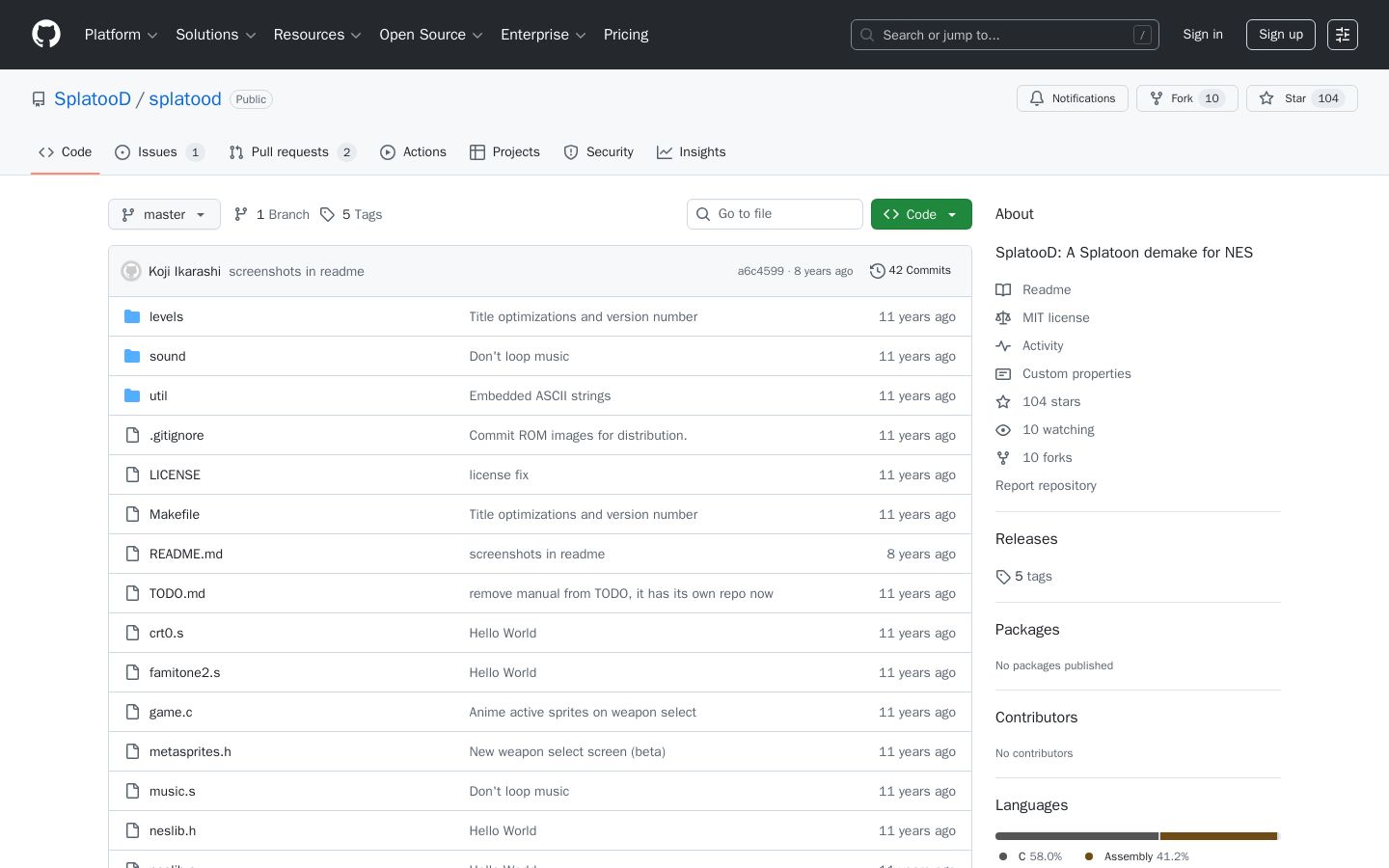
Task: Click the Assembly 41.2% language legend
Action: click(1136, 856)
